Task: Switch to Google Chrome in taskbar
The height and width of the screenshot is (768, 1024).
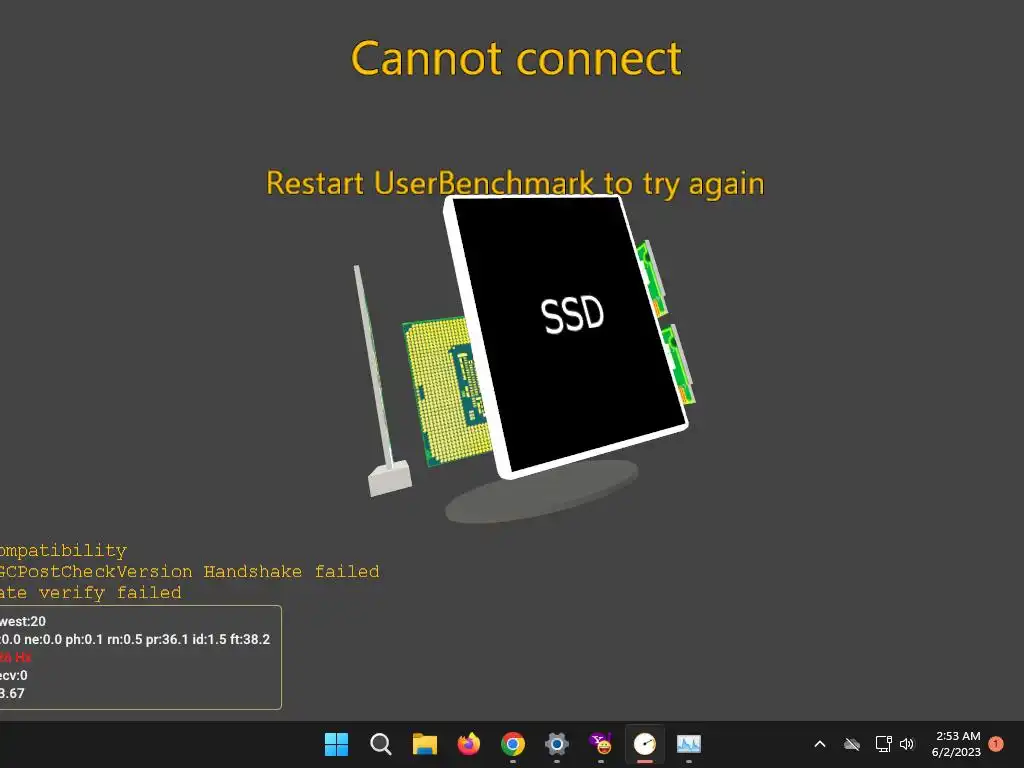Action: (513, 744)
